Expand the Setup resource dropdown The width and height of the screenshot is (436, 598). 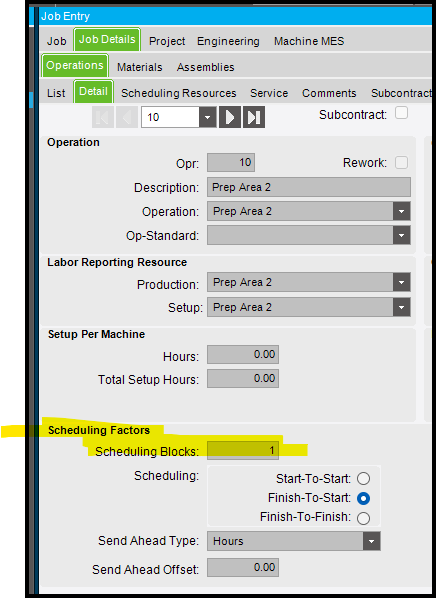401,307
